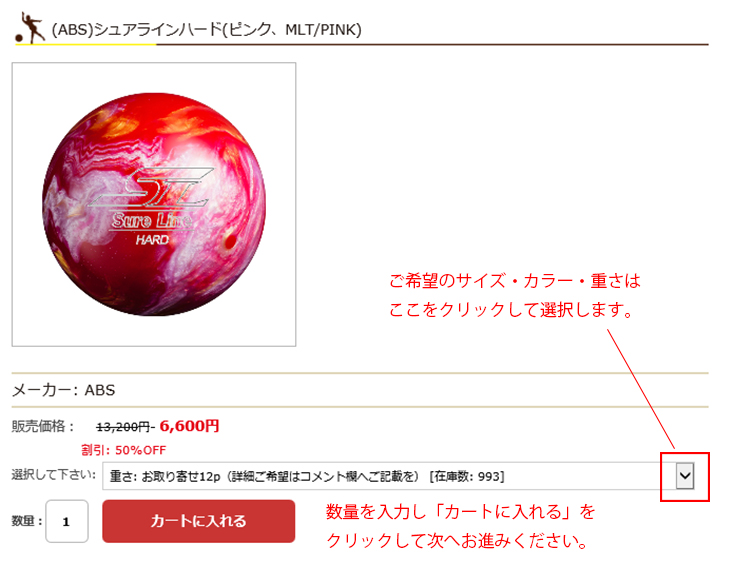Click the HARD logo on the ball
Image resolution: width=735 pixels, height=565 pixels.
click(x=152, y=240)
